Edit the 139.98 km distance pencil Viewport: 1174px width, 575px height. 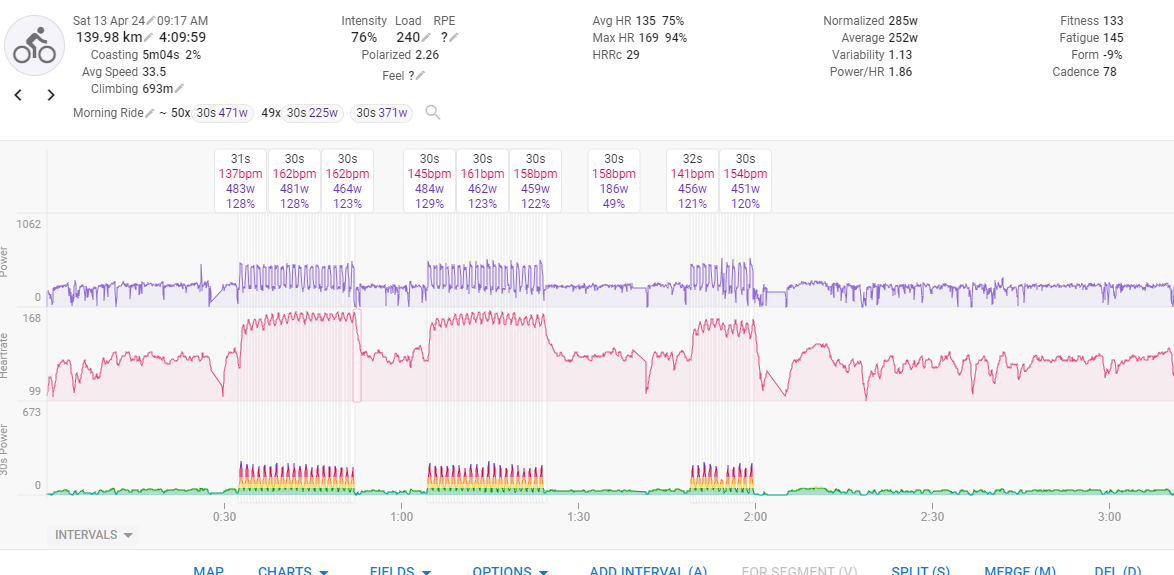pos(151,38)
